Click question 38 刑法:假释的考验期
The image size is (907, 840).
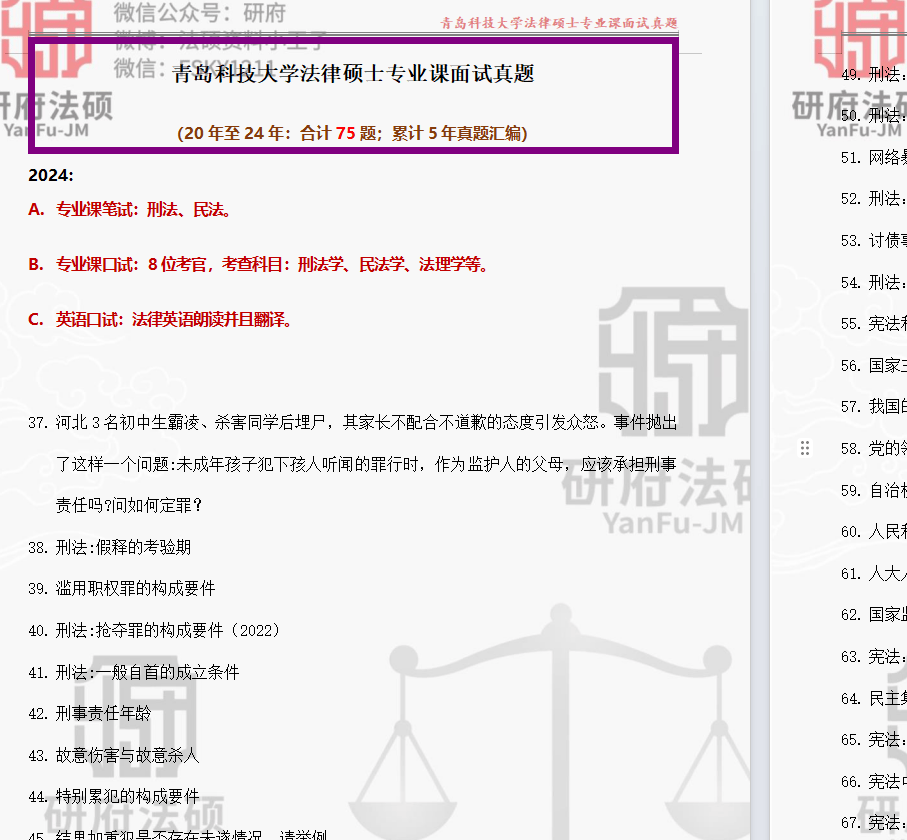(x=110, y=547)
